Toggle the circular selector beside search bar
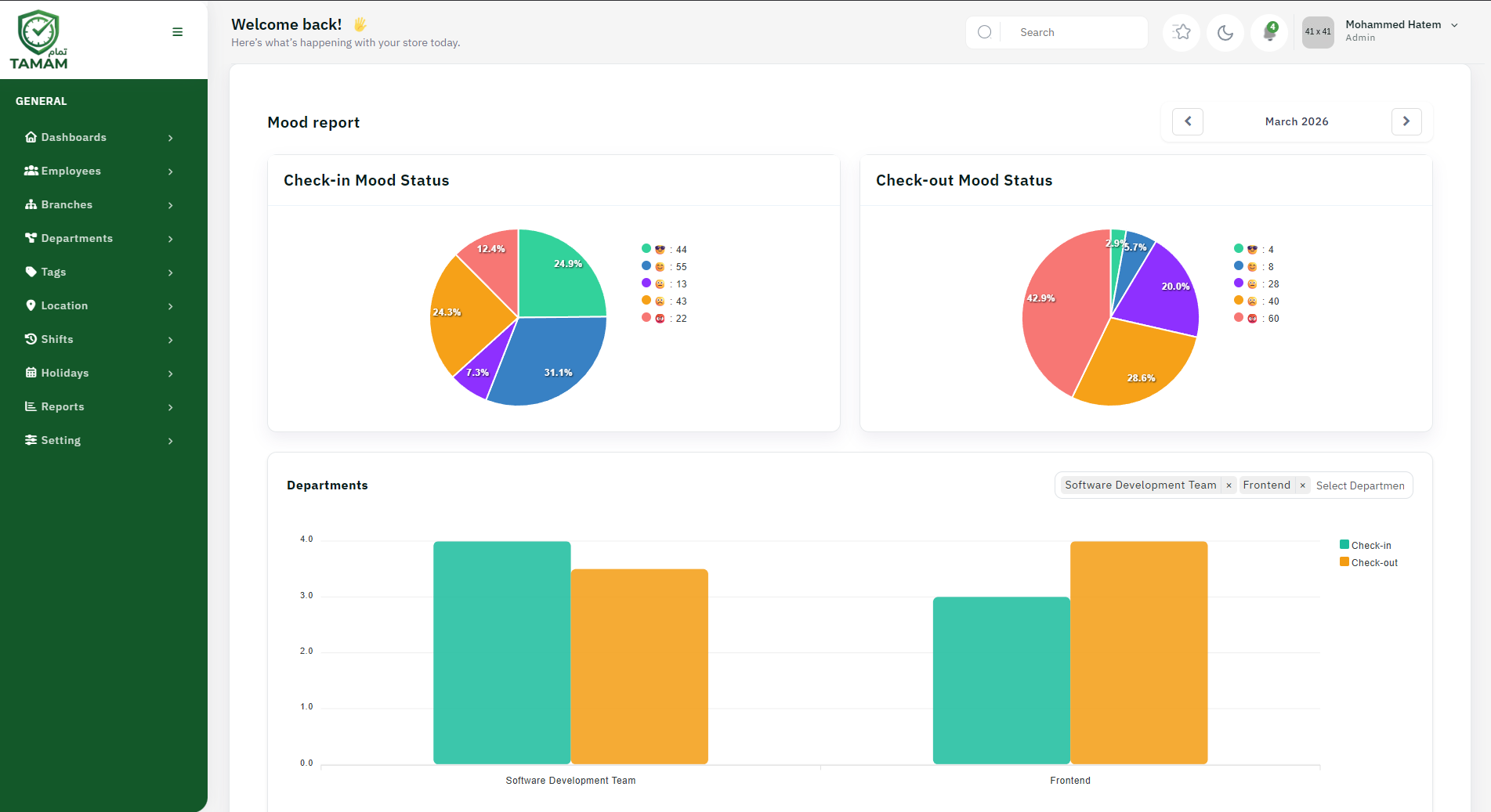The width and height of the screenshot is (1491, 812). [983, 32]
